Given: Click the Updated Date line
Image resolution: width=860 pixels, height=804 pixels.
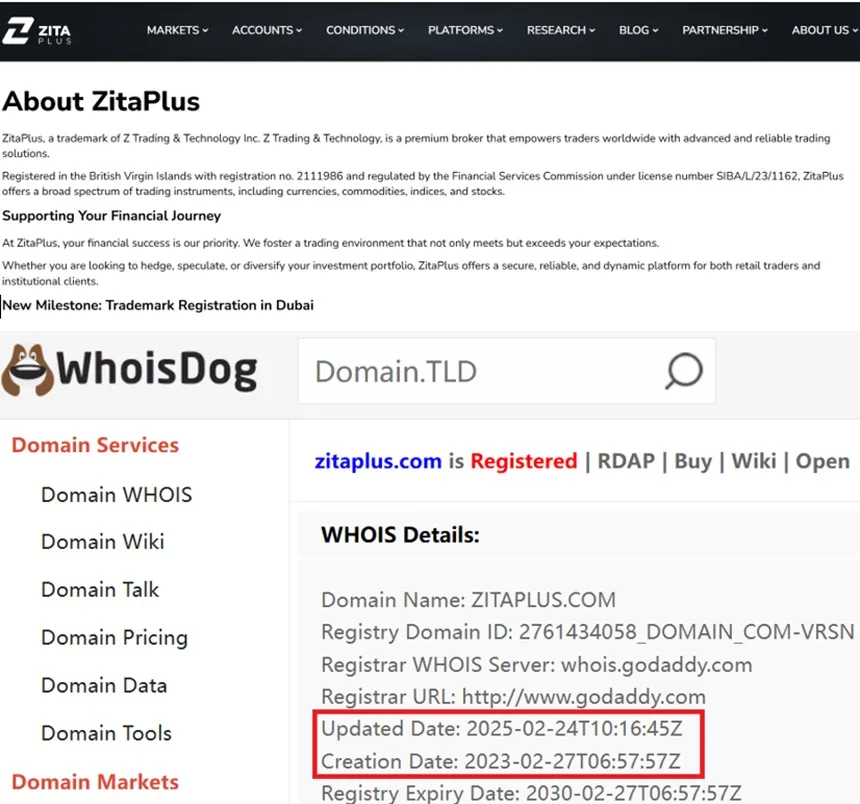Looking at the screenshot, I should coord(502,729).
